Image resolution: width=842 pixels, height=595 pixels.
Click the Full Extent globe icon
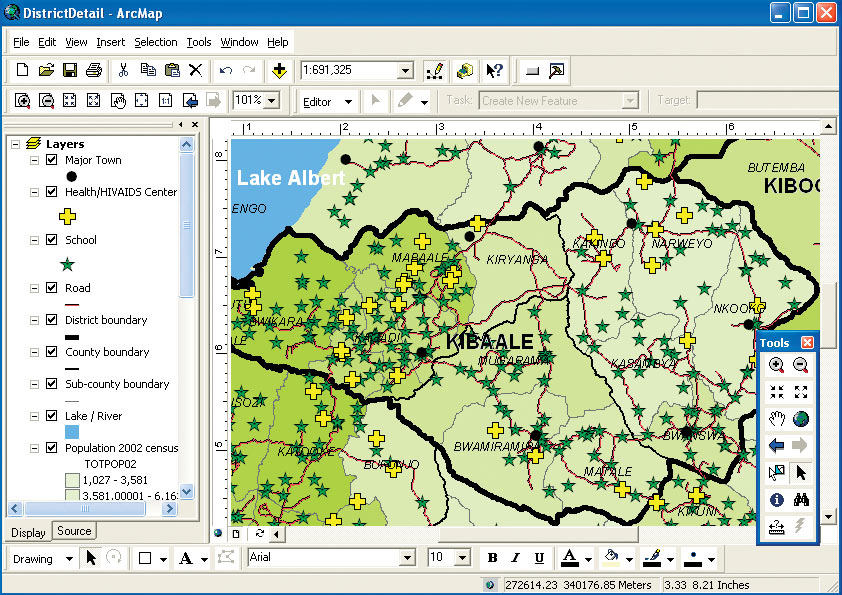click(x=800, y=419)
